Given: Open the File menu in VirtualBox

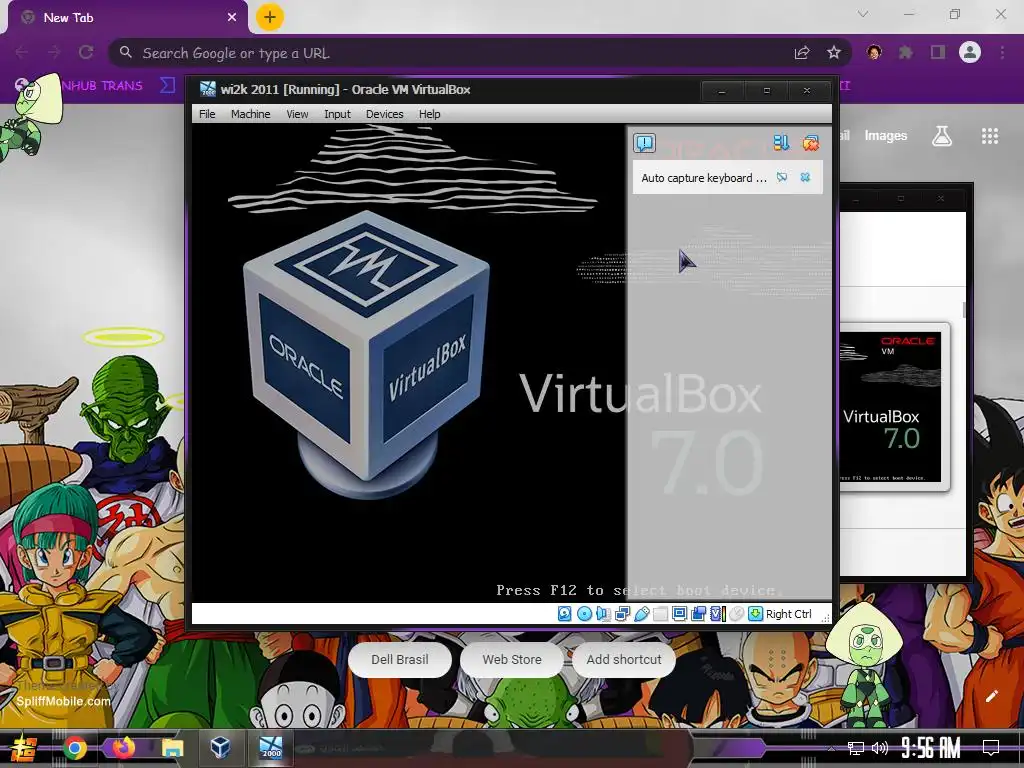Looking at the screenshot, I should click(x=207, y=114).
